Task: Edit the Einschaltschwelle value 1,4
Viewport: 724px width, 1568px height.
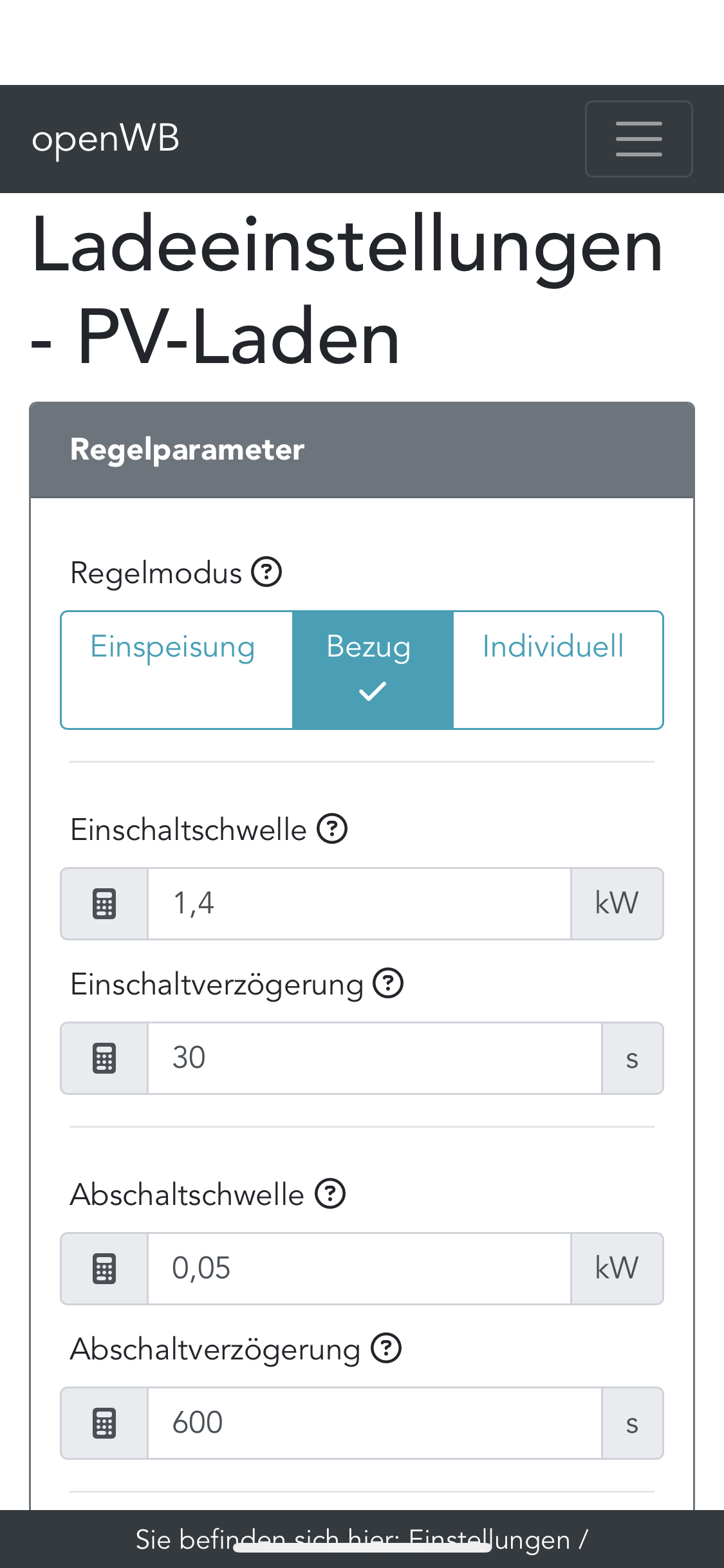Action: click(x=359, y=904)
